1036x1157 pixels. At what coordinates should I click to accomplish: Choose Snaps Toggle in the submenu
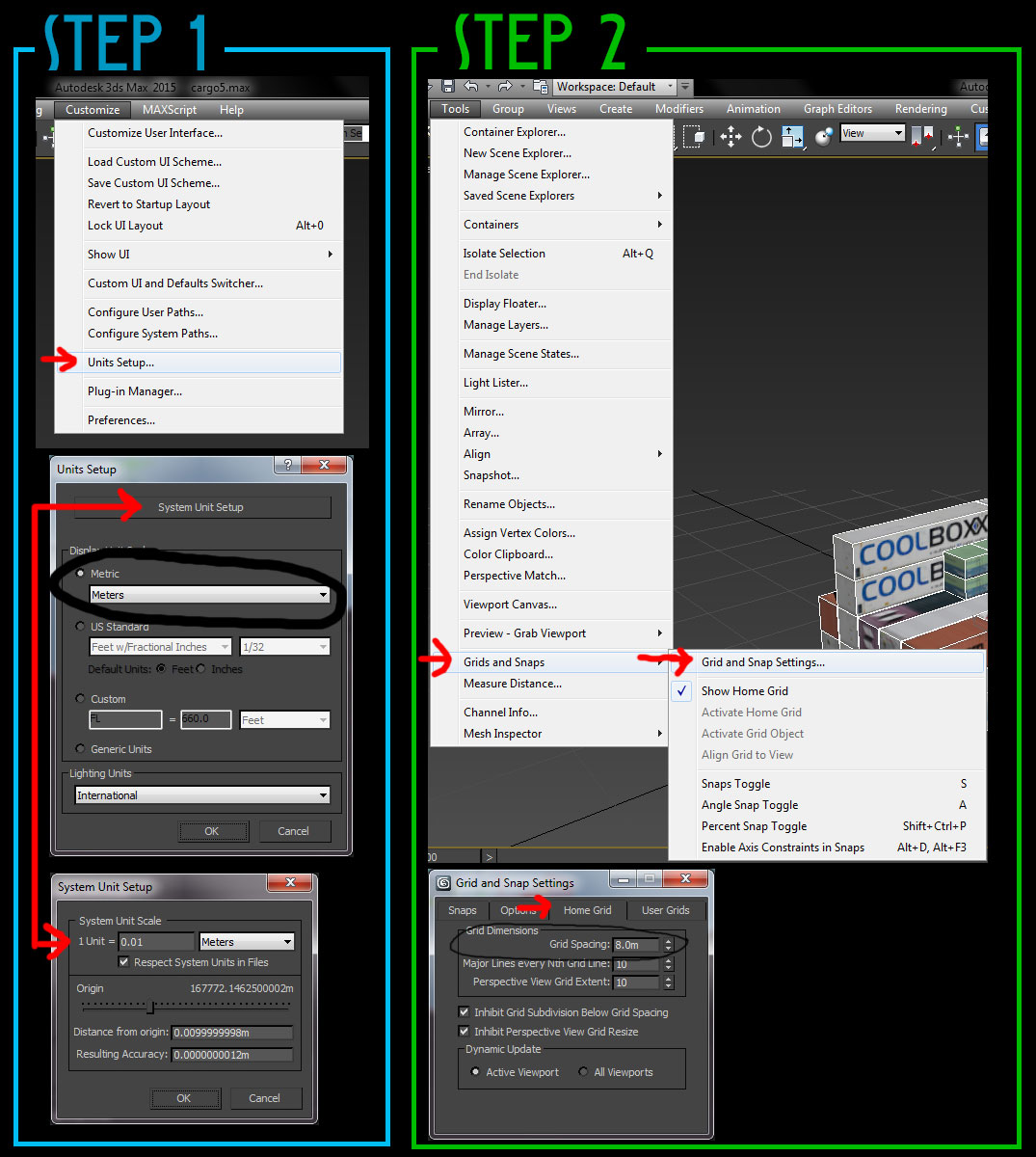827,784
